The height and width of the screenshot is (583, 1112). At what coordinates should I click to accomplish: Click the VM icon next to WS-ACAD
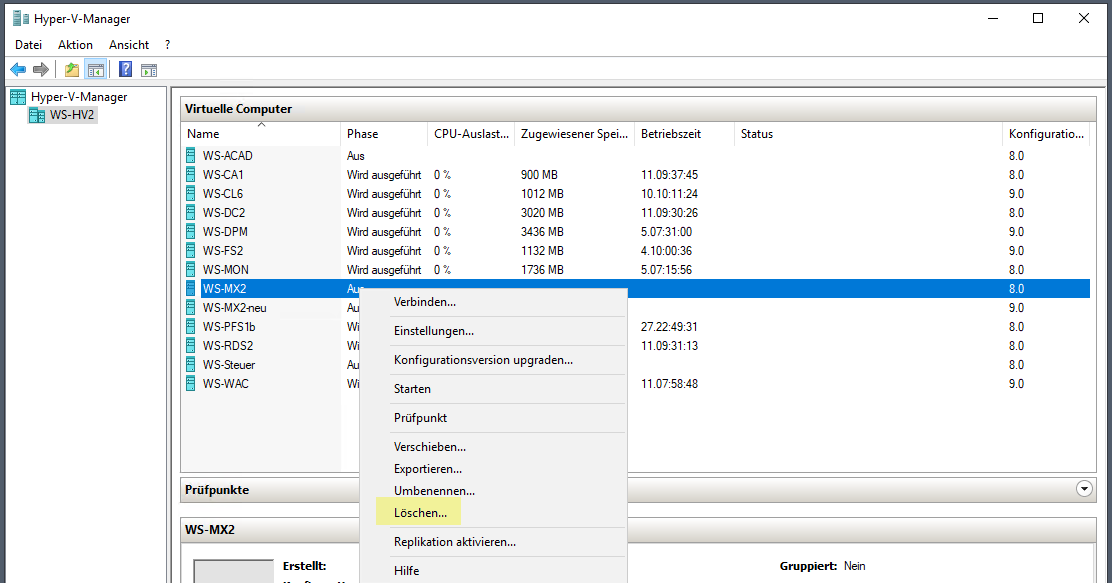[x=191, y=155]
